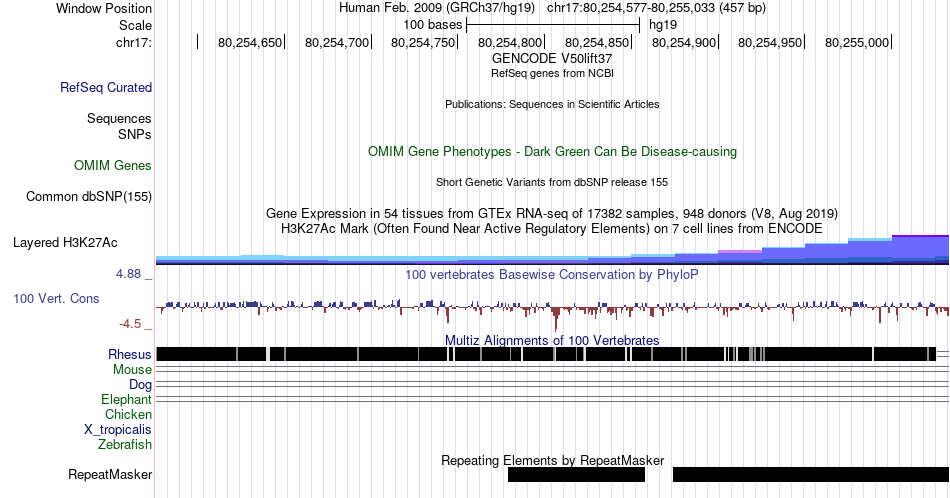Click the chr17: base position label
Image resolution: width=950 pixels, height=498 pixels.
coord(133,42)
